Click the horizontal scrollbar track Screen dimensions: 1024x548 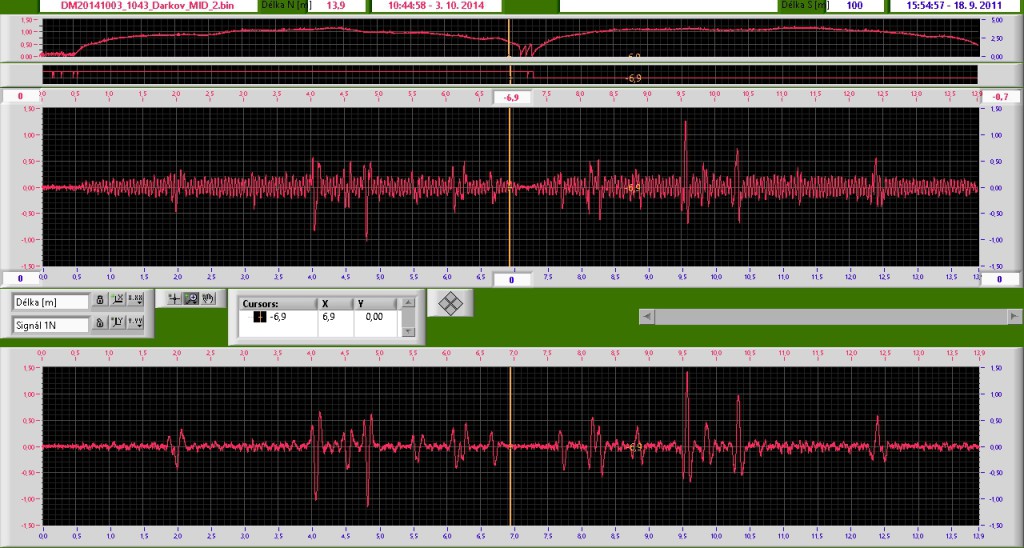pyautogui.click(x=831, y=317)
